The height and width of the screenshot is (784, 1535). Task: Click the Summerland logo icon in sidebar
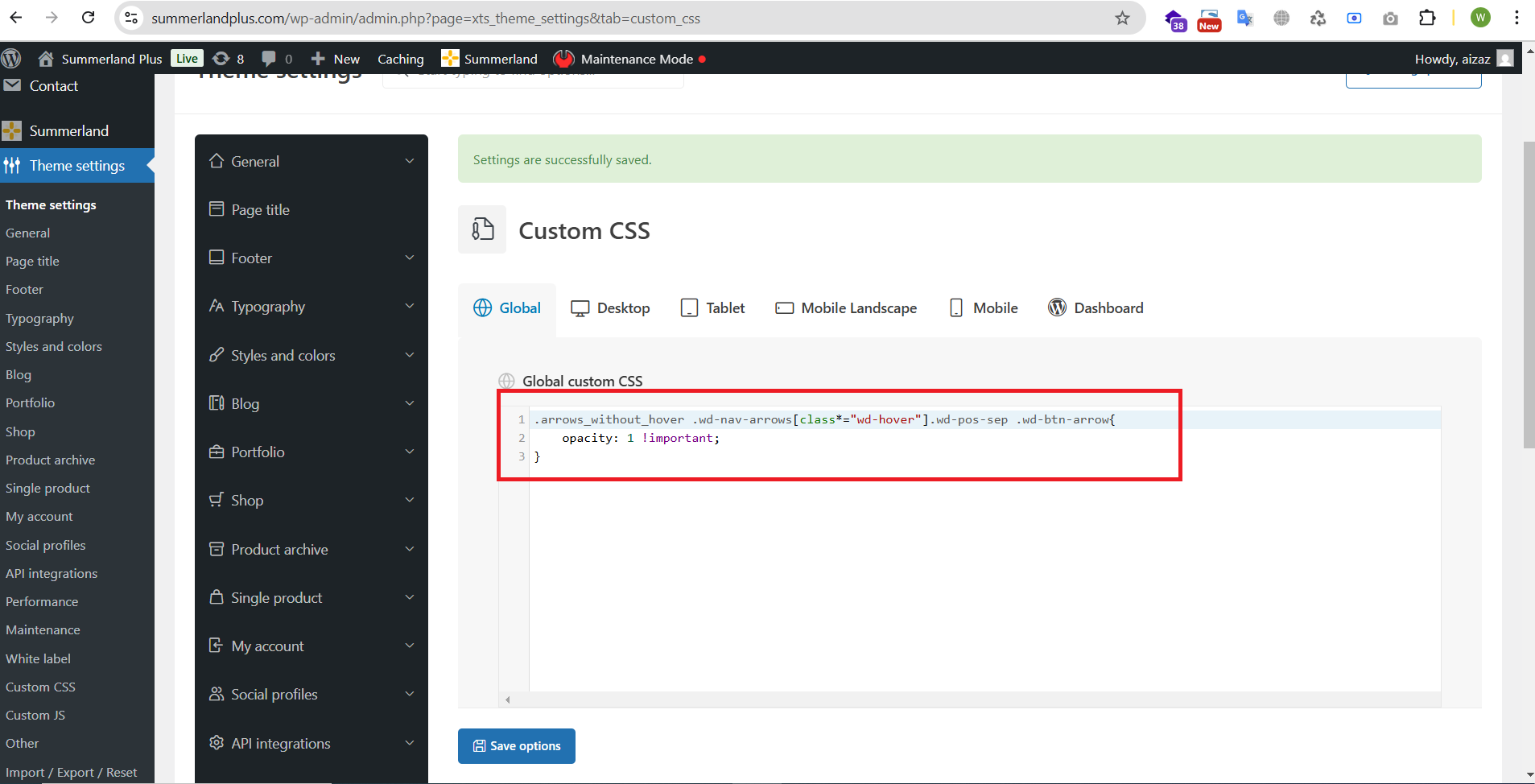click(x=12, y=130)
